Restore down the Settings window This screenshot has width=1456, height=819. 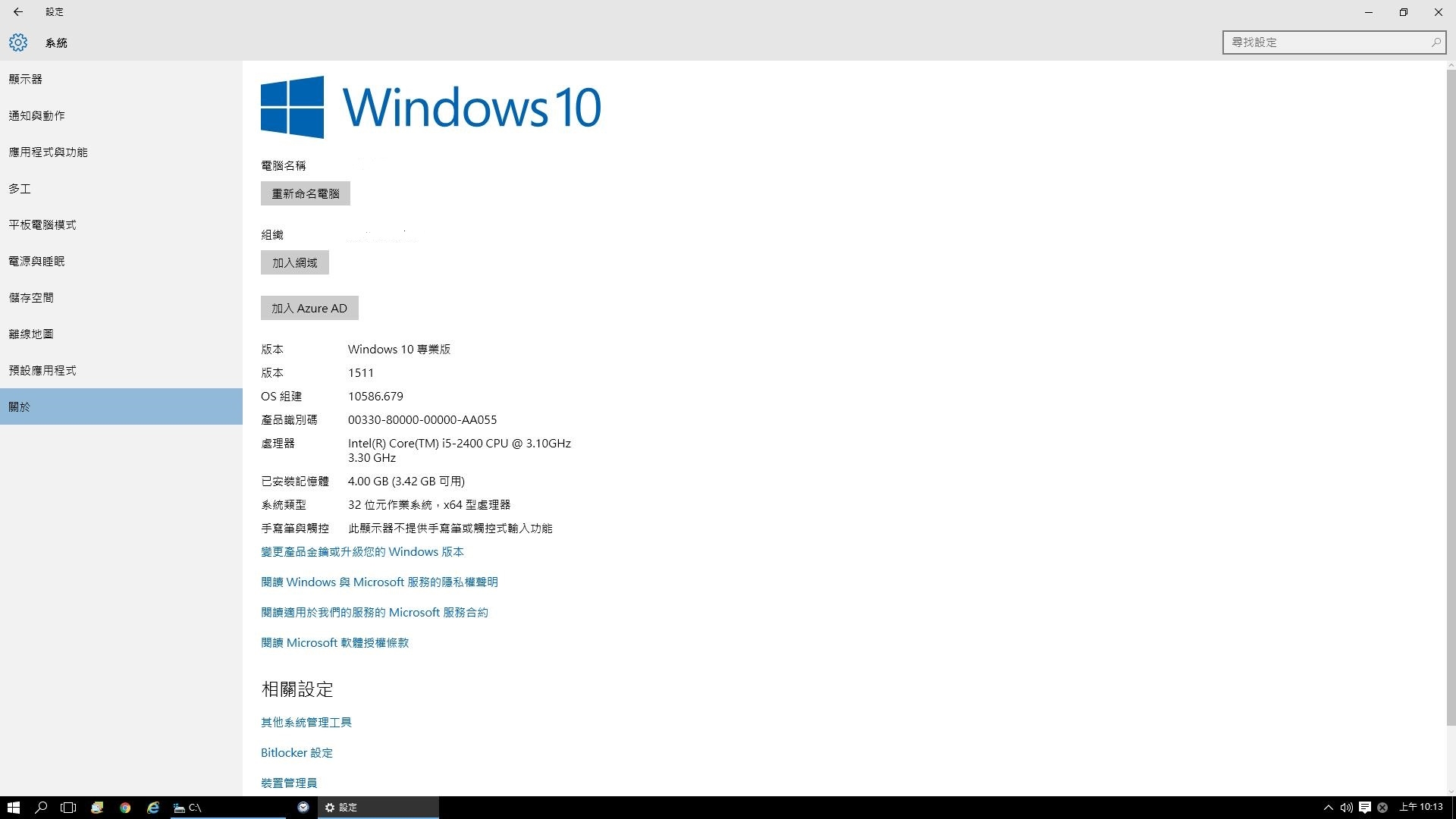pyautogui.click(x=1404, y=12)
